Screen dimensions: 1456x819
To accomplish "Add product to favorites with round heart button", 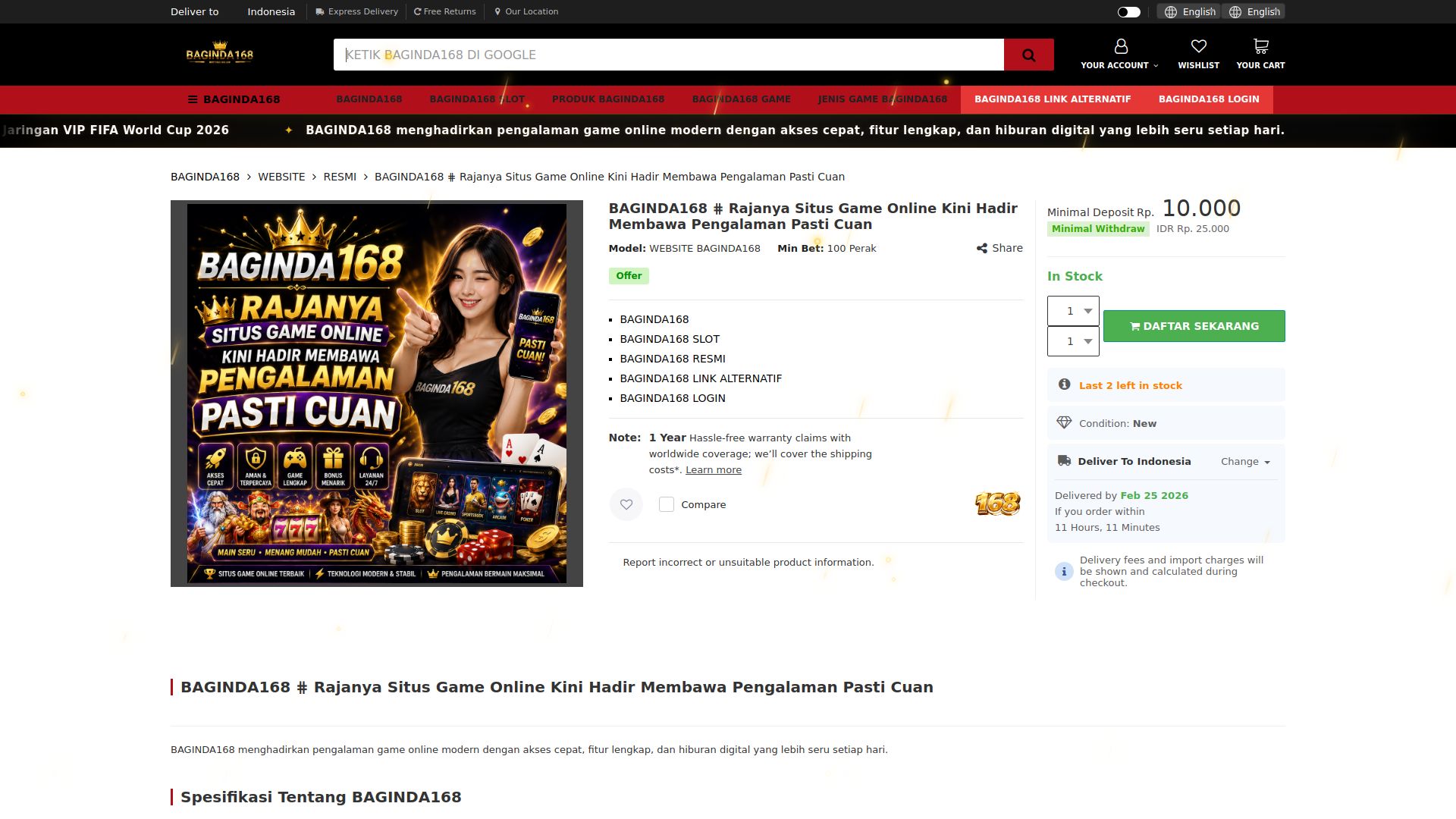I will [x=626, y=504].
